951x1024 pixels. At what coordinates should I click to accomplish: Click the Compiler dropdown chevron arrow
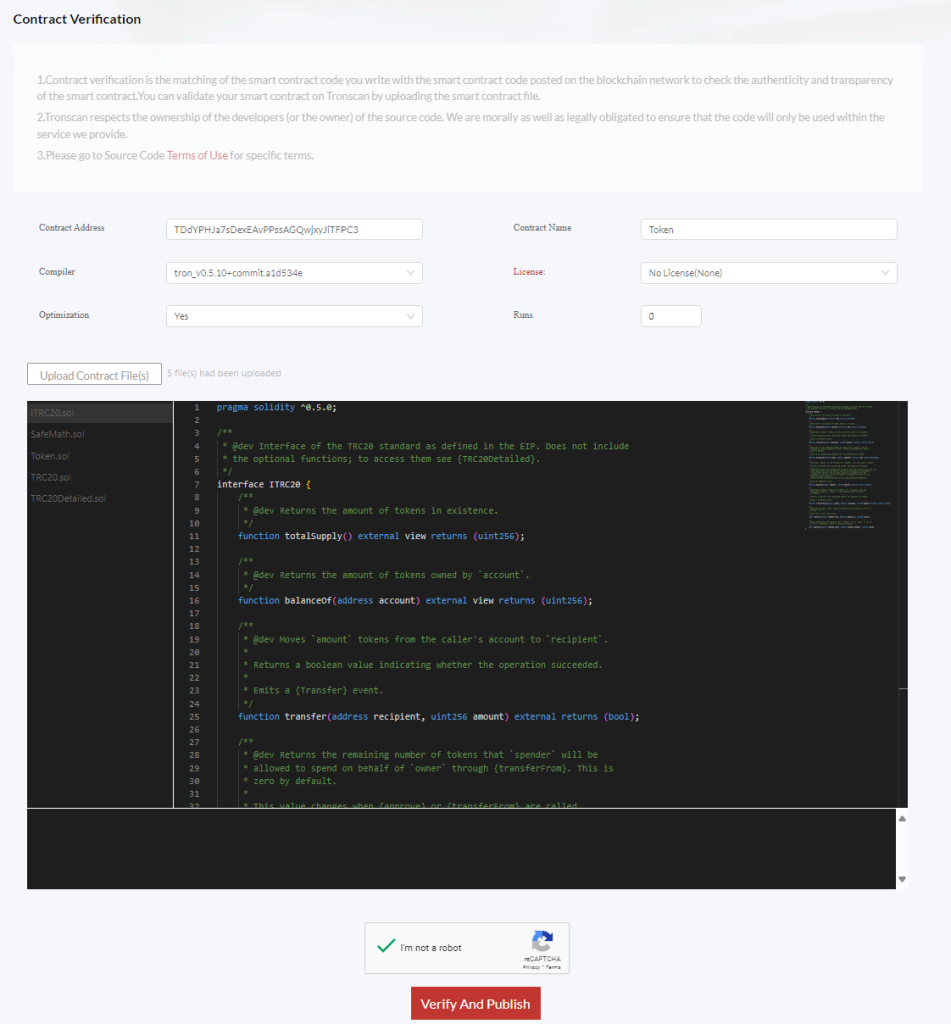point(410,273)
